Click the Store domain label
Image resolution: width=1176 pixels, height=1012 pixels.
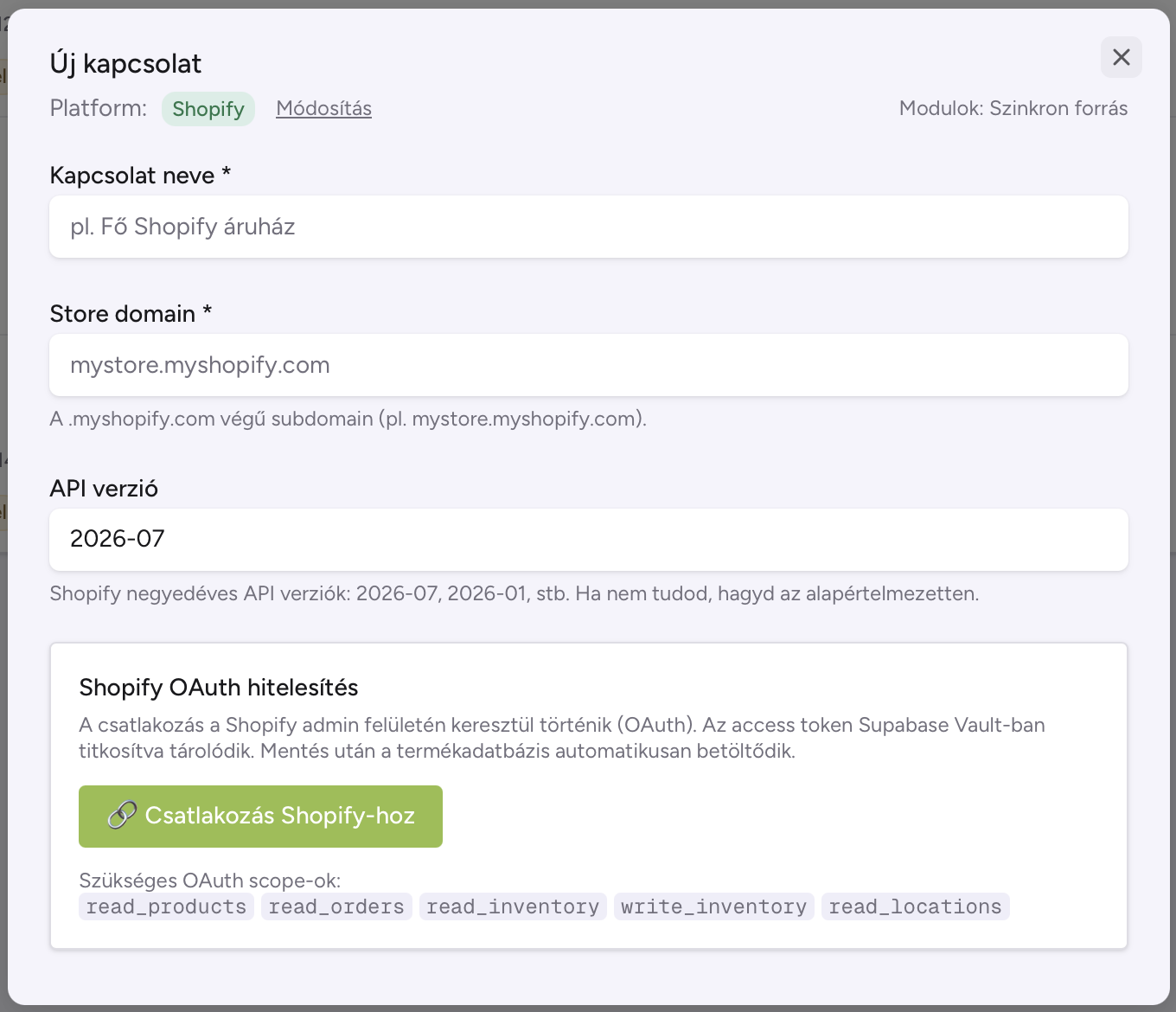click(x=131, y=314)
